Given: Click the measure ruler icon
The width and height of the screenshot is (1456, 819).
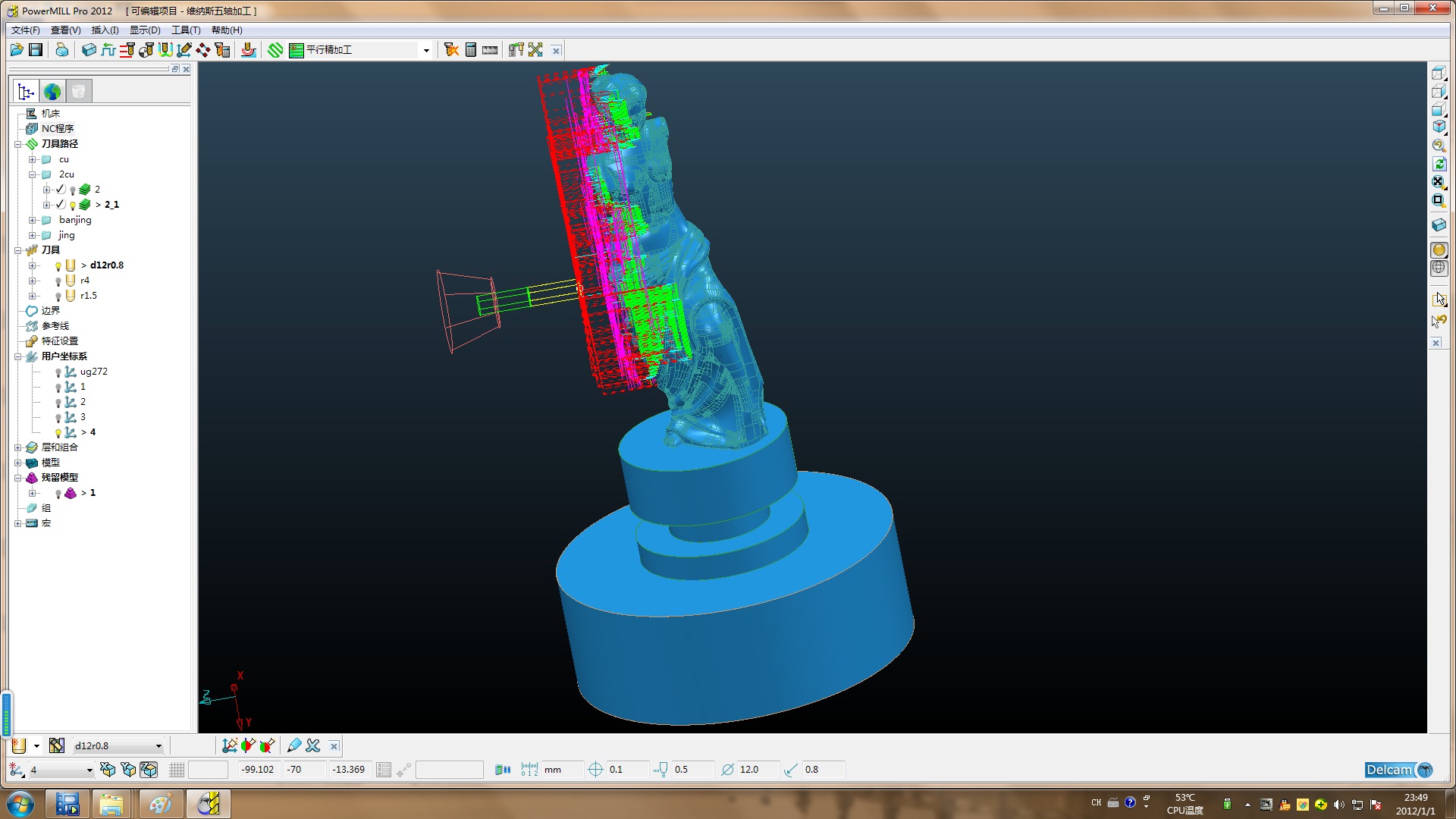Looking at the screenshot, I should pyautogui.click(x=490, y=50).
